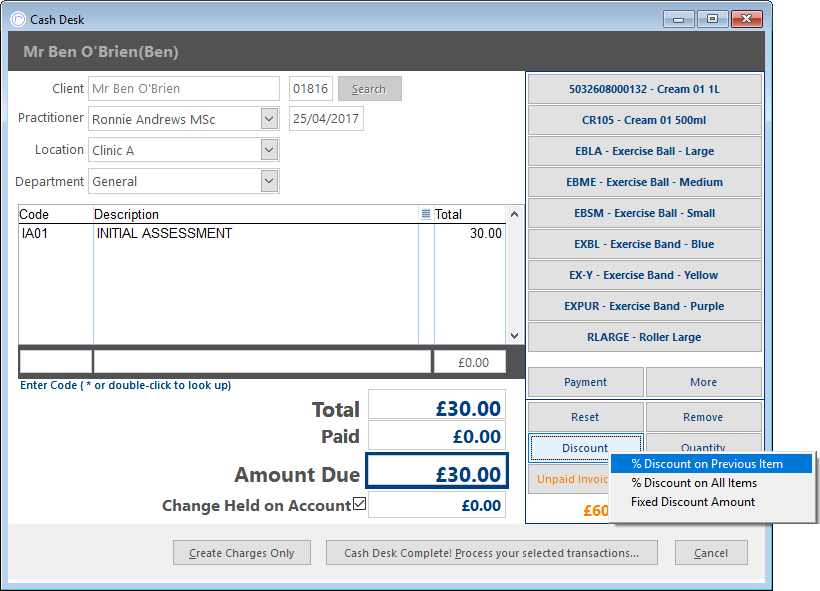Click the Search button
This screenshot has width=820, height=591.
370,89
